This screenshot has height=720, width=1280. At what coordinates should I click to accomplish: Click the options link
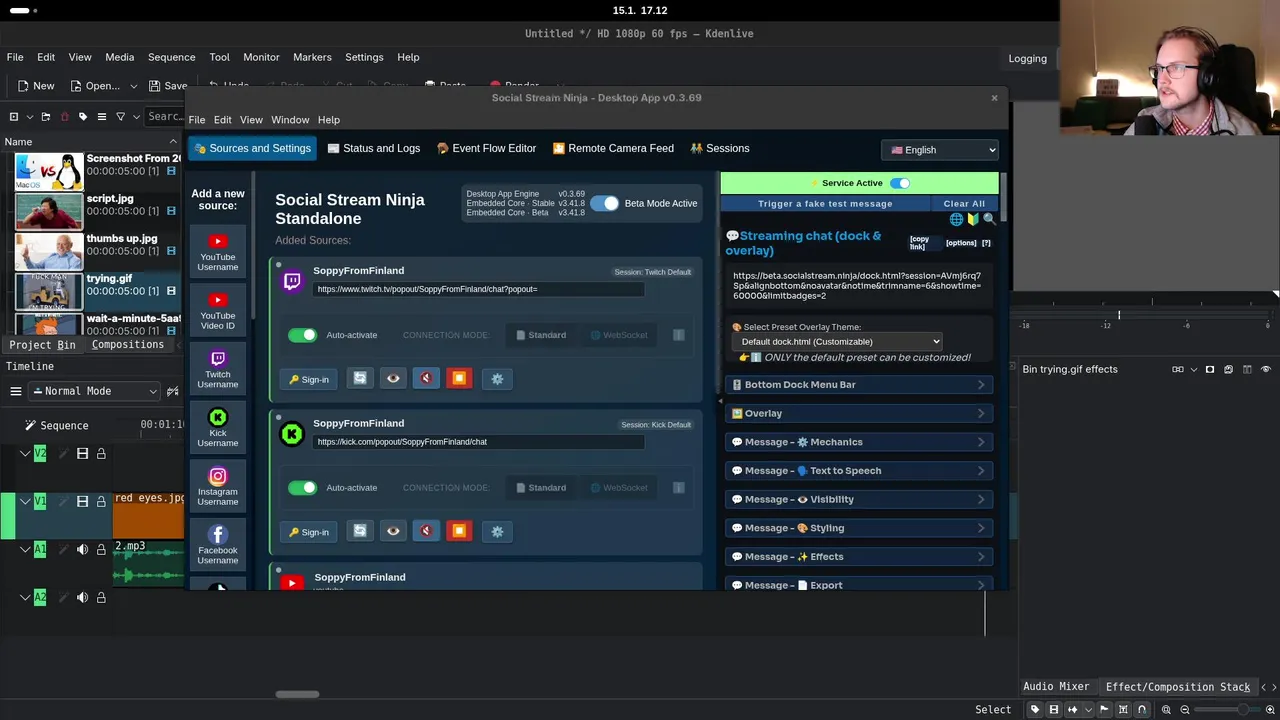click(961, 243)
